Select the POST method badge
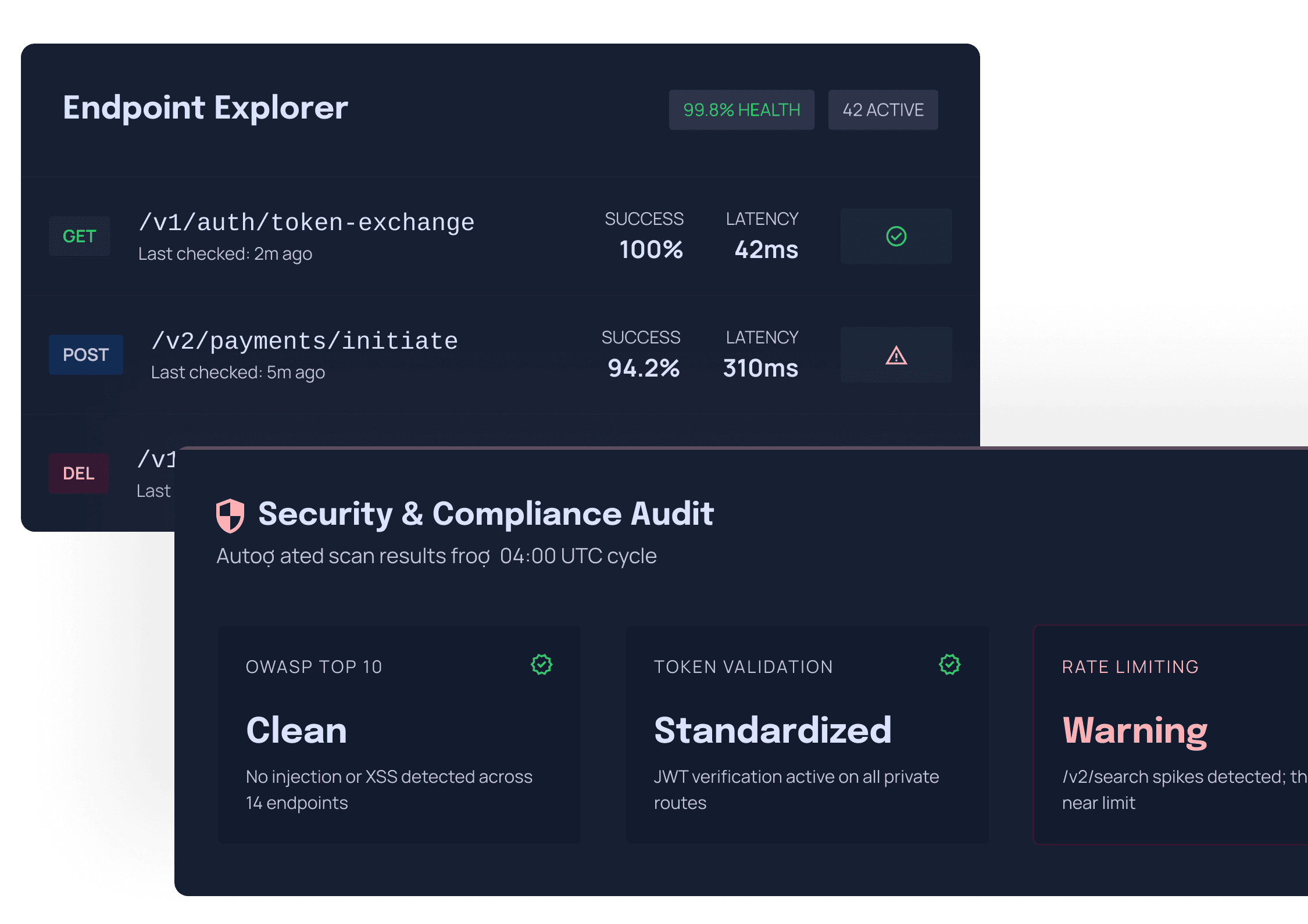Screen dimensions: 1308x924 point(85,354)
